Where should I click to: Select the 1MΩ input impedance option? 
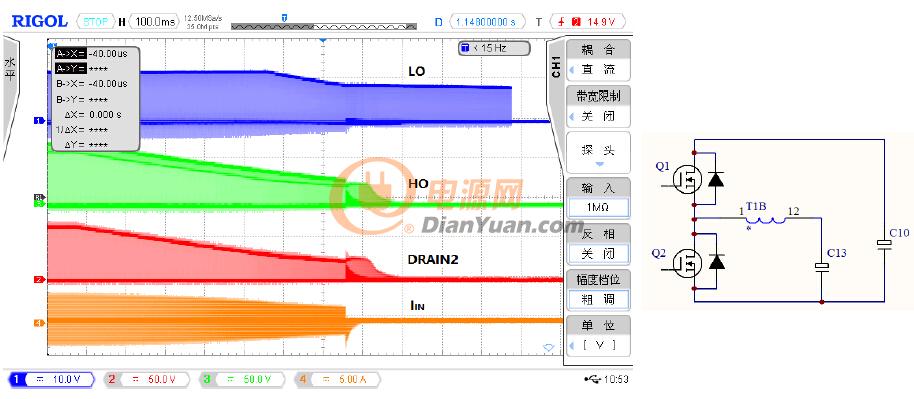click(x=599, y=207)
